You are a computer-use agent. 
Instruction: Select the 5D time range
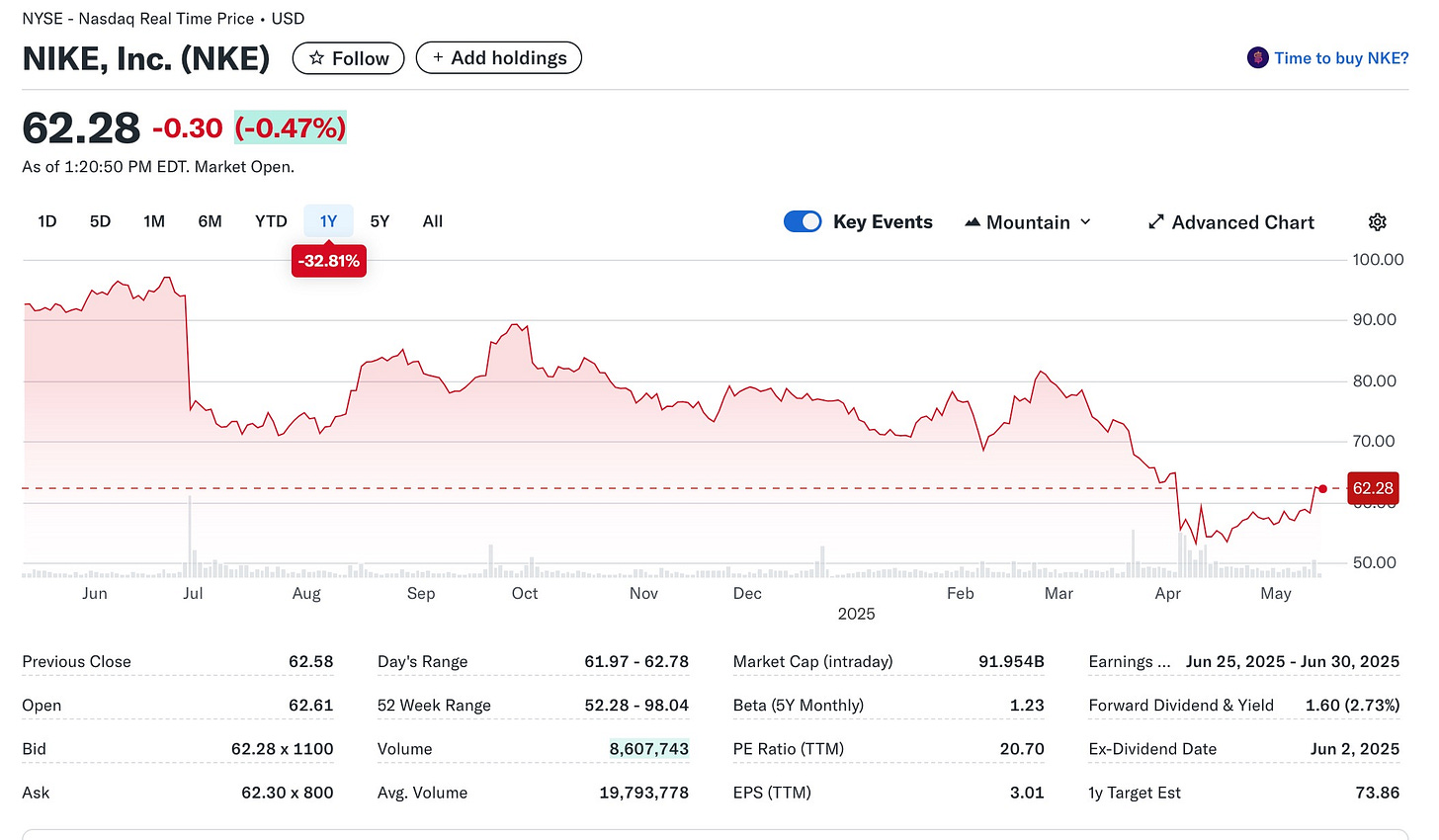100,221
